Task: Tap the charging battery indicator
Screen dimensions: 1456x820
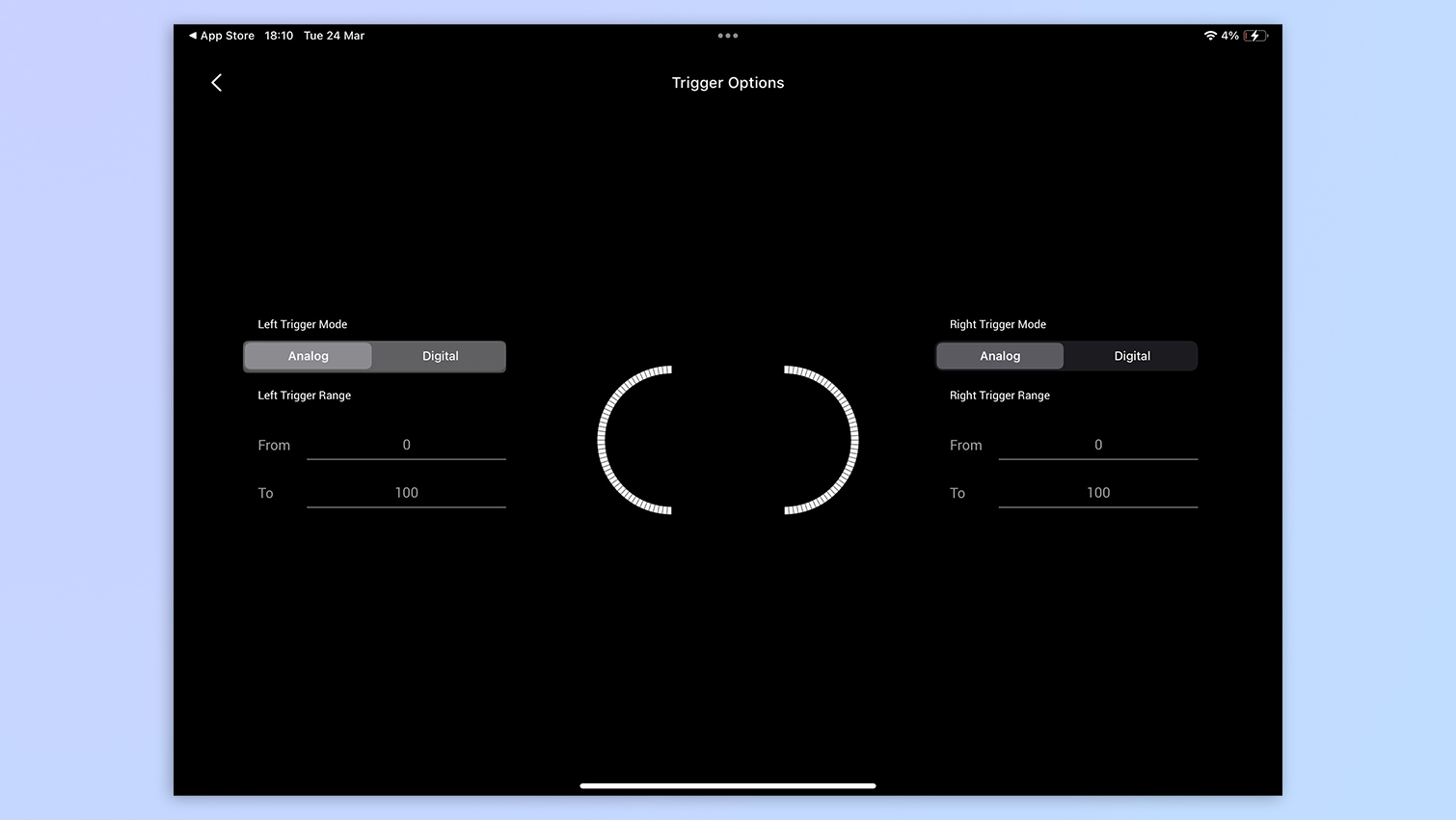Action: [1254, 35]
